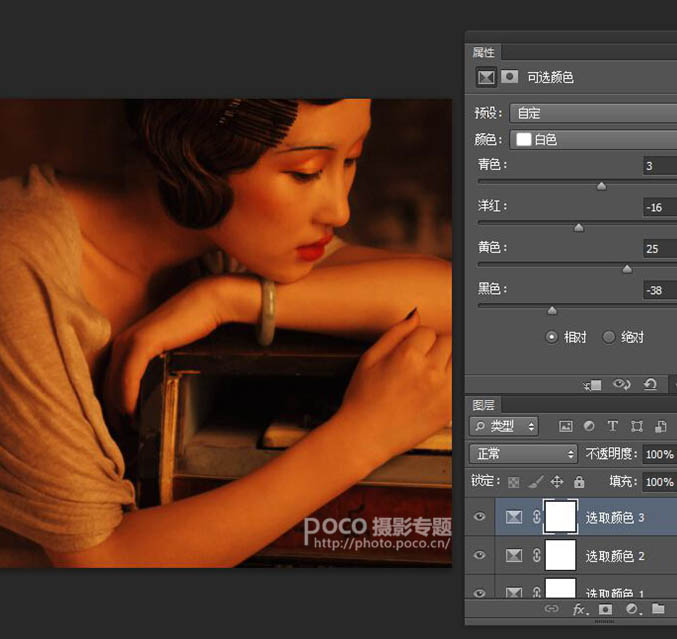
Task: Select the 绝对 radio button
Action: point(608,337)
